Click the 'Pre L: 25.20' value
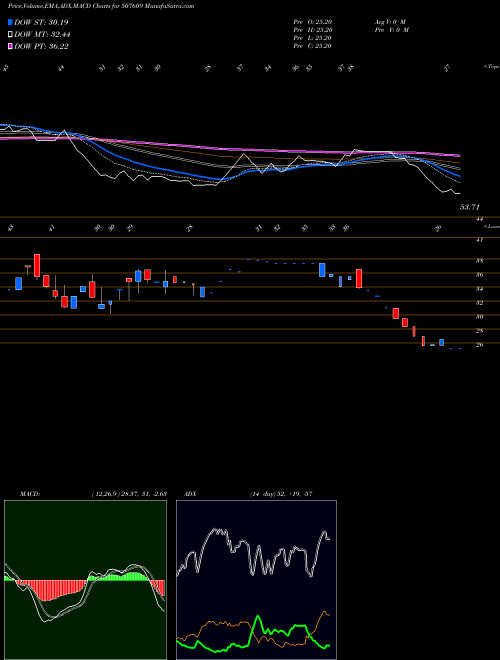The width and height of the screenshot is (500, 660). (312, 38)
